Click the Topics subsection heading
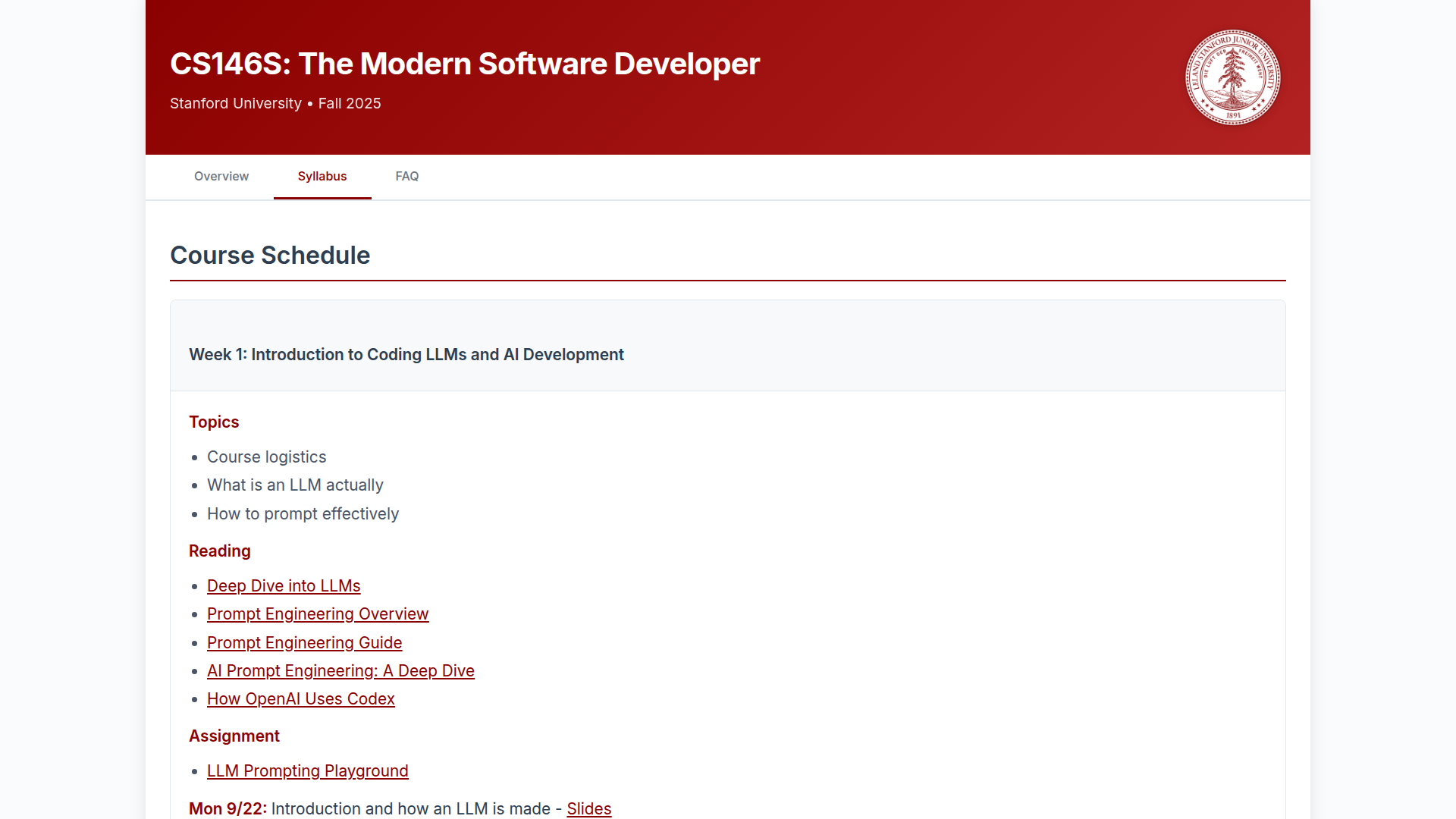This screenshot has height=819, width=1456. point(214,422)
